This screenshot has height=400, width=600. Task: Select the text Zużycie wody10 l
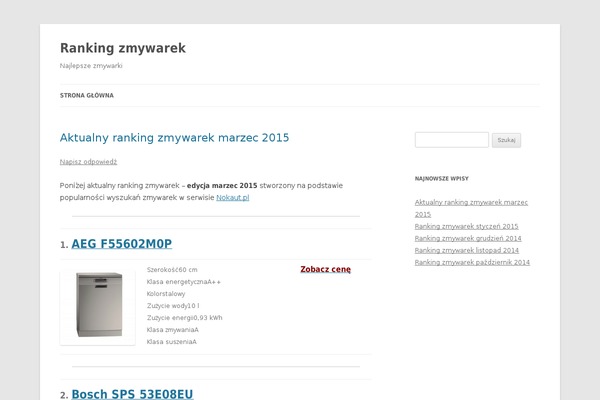173,305
